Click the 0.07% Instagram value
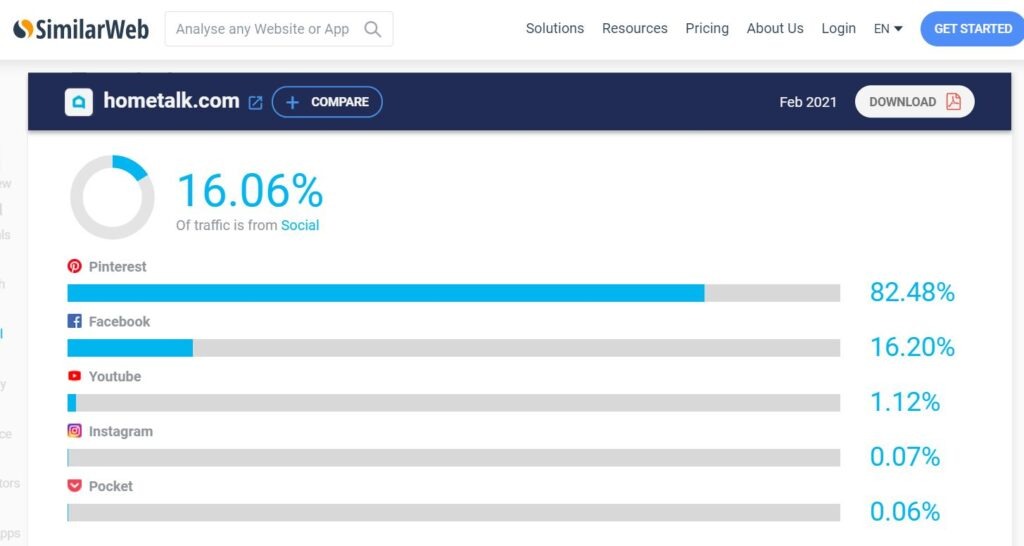 point(904,457)
